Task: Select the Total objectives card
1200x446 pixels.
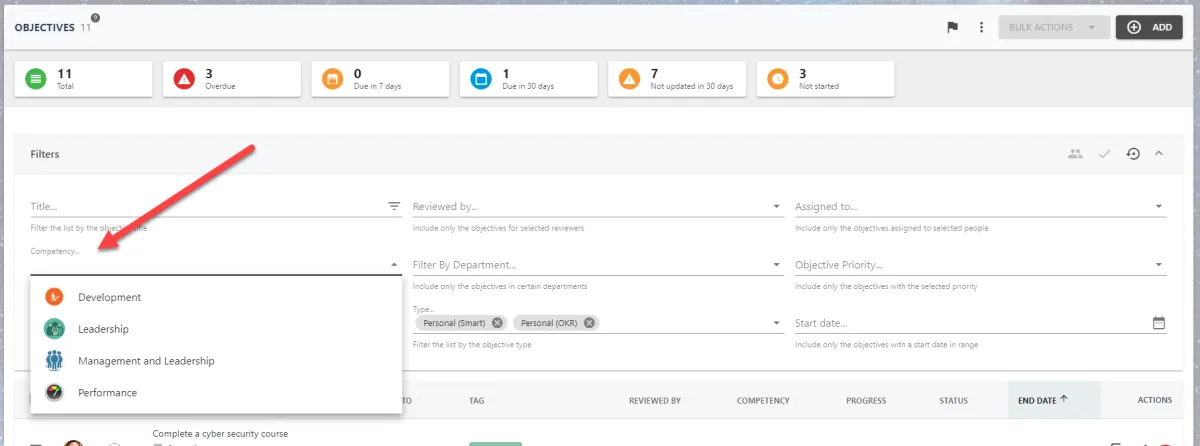Action: click(x=84, y=79)
